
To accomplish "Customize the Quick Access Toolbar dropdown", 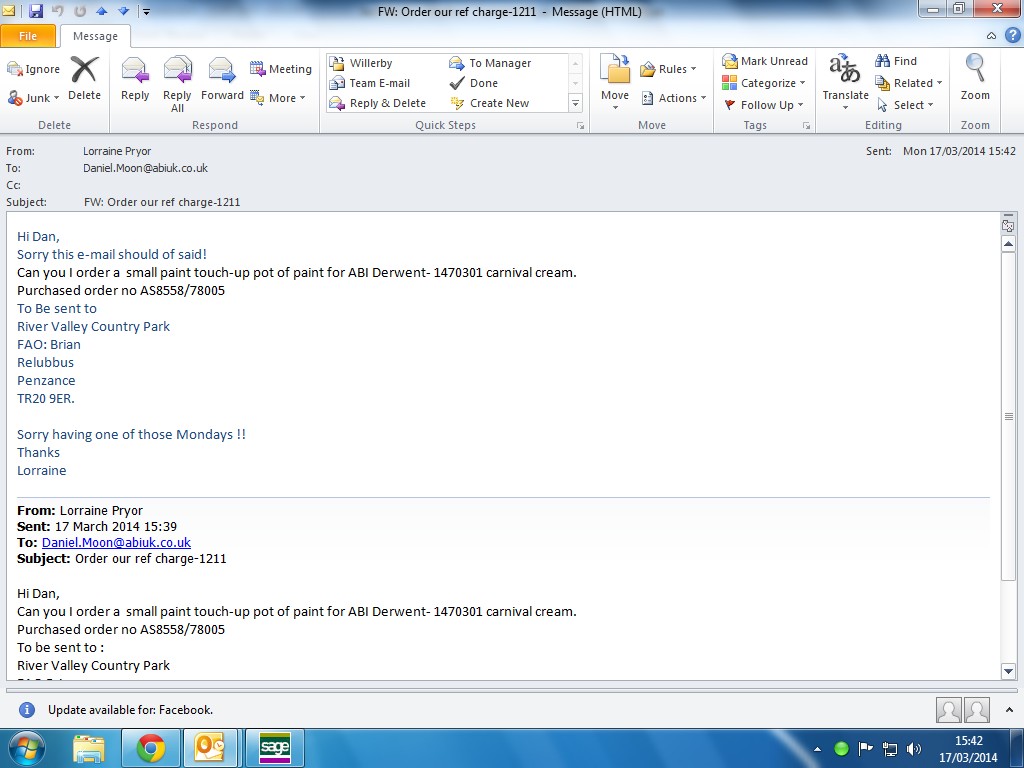I will pos(146,12).
